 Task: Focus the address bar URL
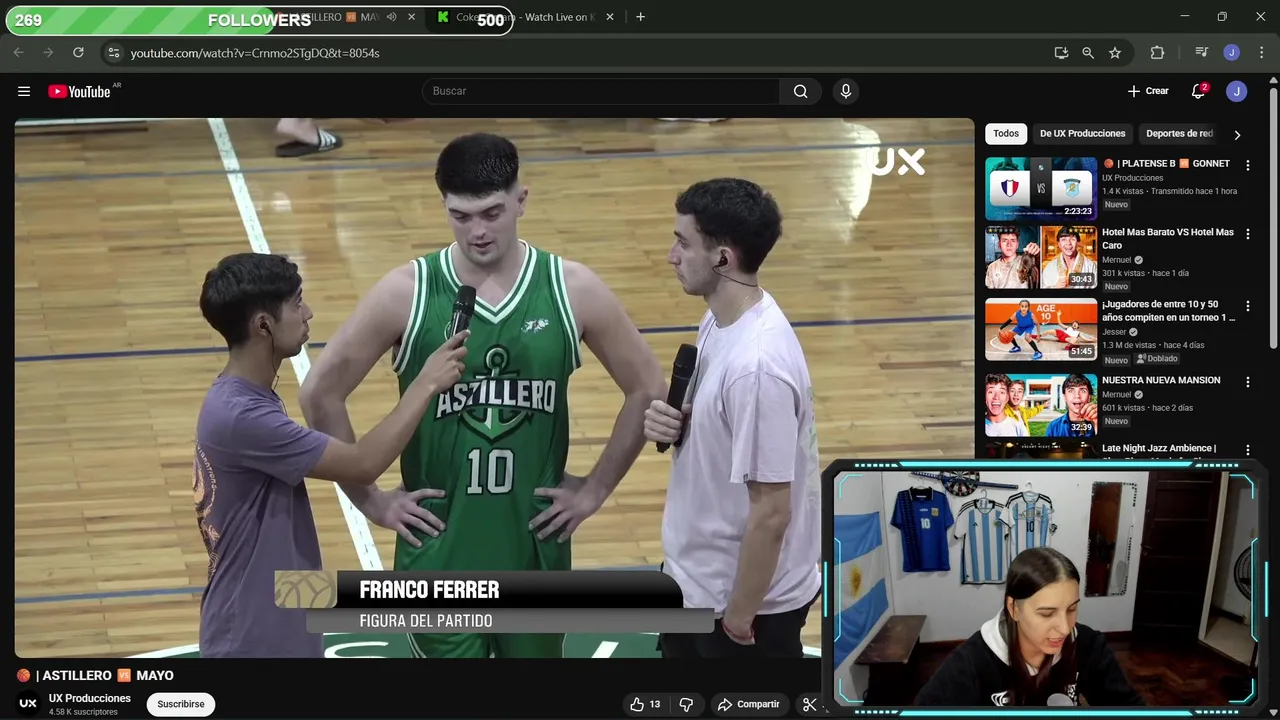[255, 53]
